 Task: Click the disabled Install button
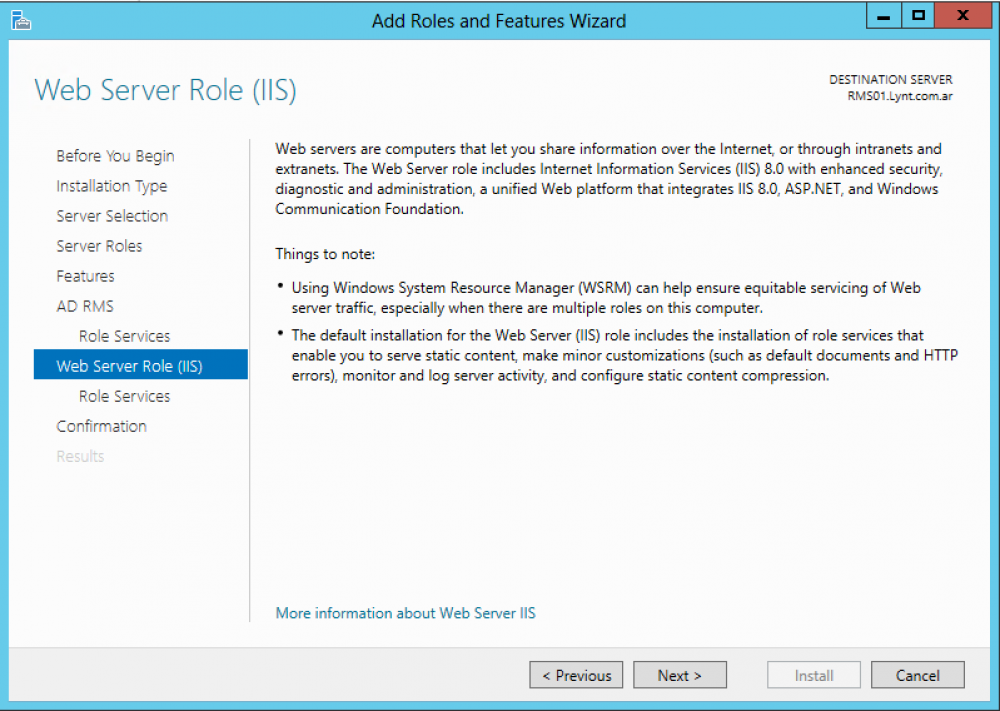coord(814,675)
